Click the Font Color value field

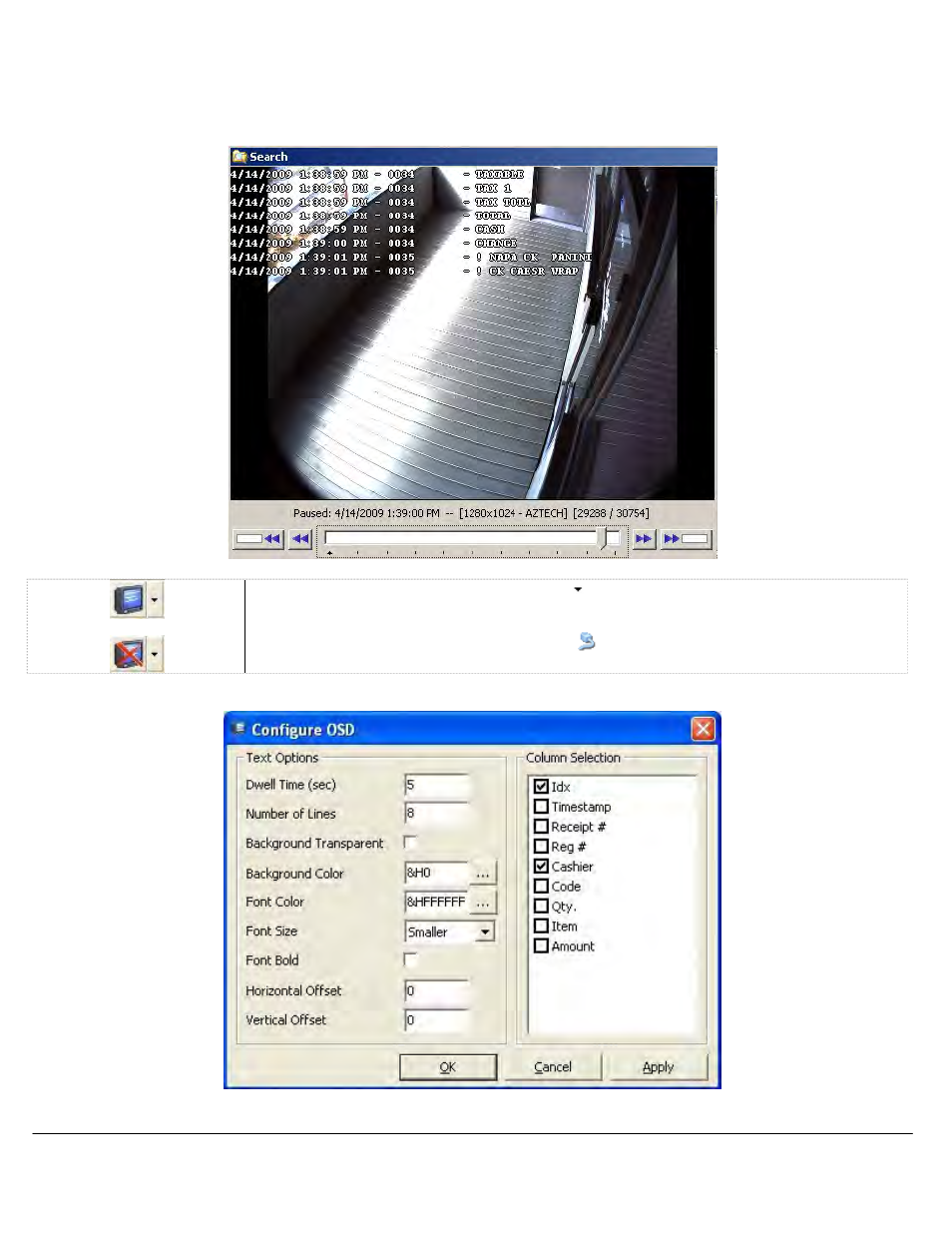click(436, 903)
